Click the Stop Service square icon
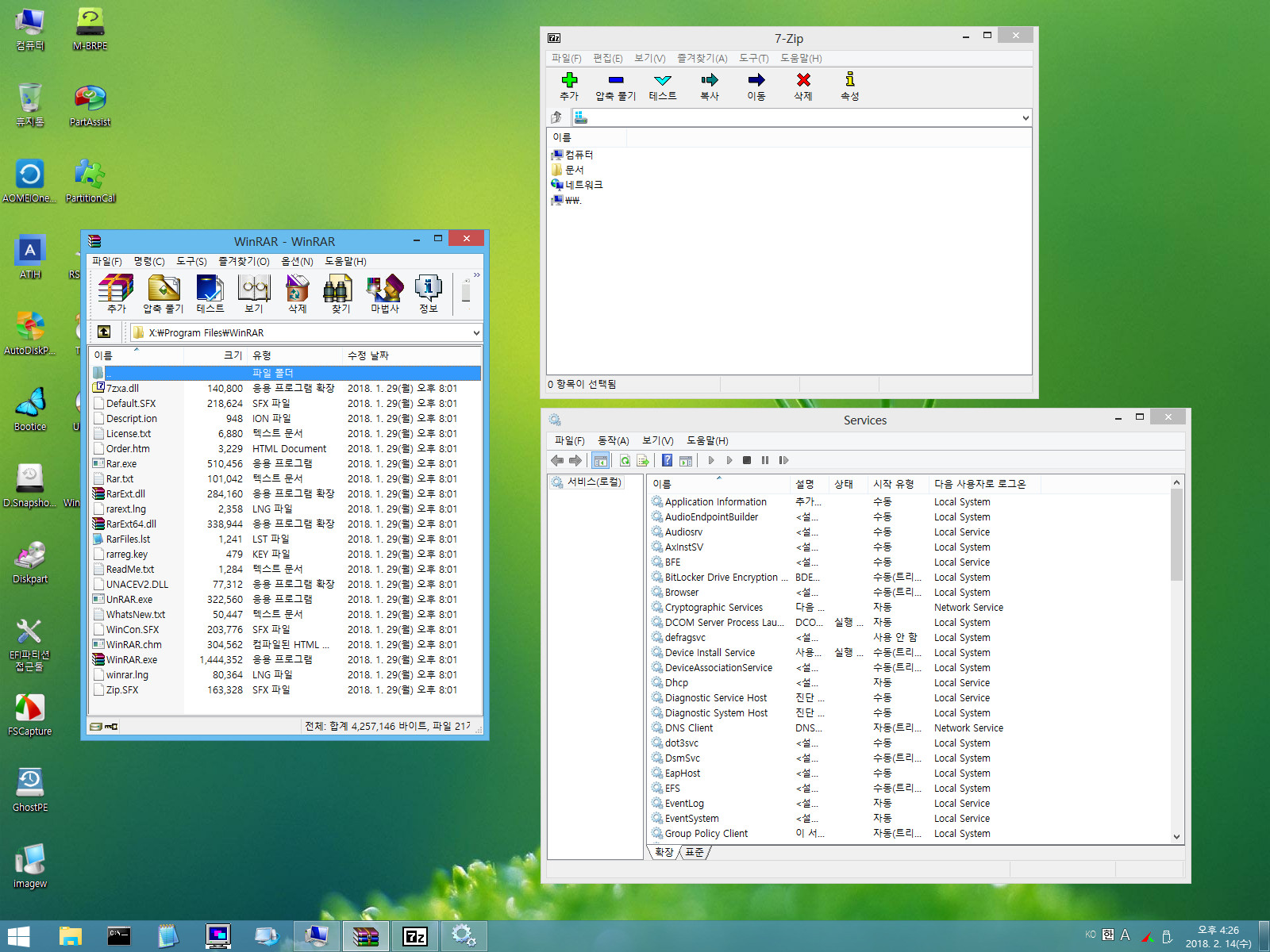Screen dimensions: 1270x952 coord(747,460)
